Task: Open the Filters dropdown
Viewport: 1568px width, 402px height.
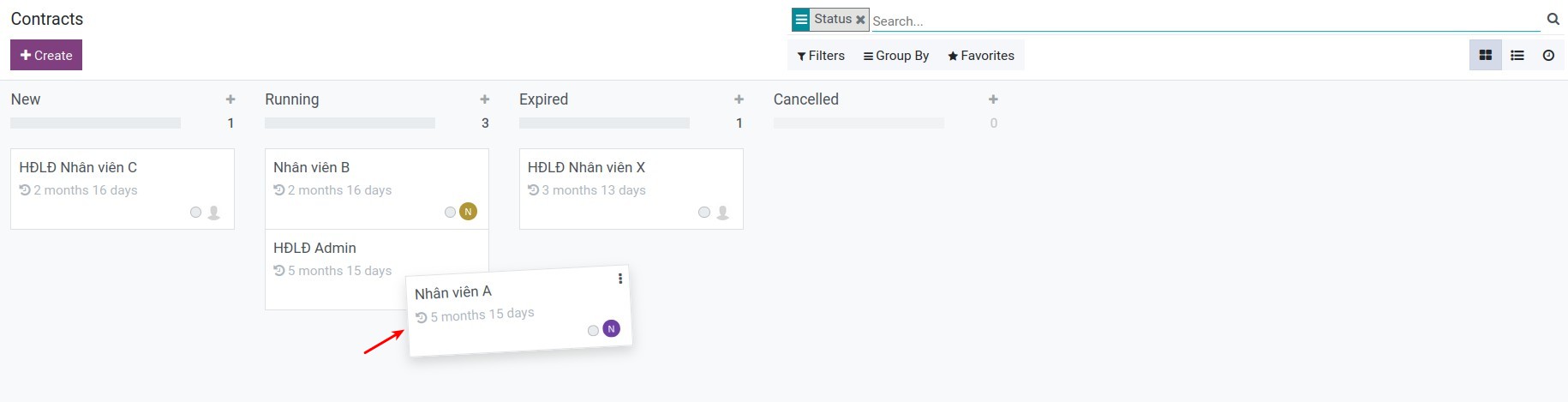Action: (x=821, y=56)
